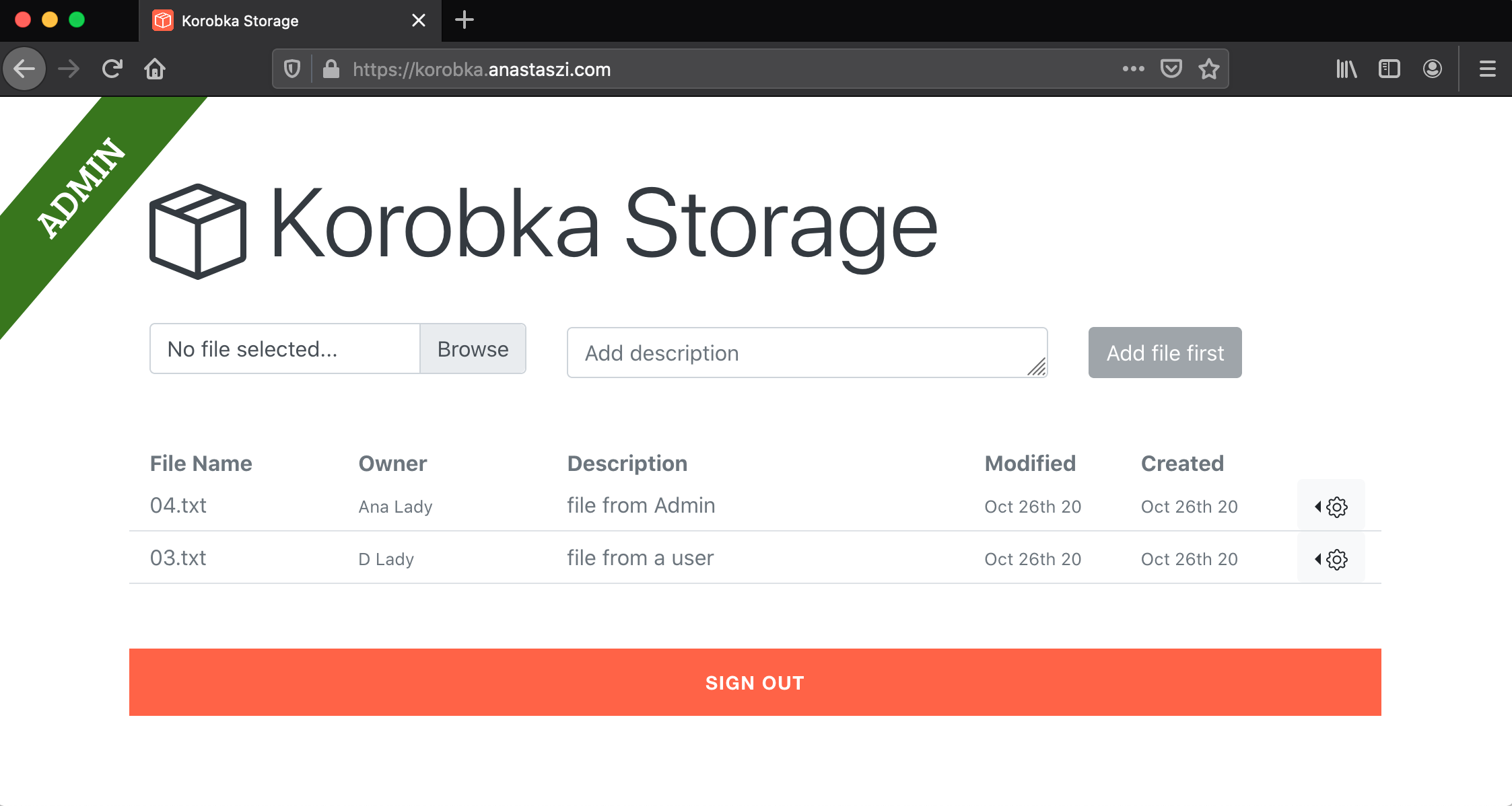The image size is (1512, 806).
Task: Open settings gear for 03.txt
Action: [1337, 559]
